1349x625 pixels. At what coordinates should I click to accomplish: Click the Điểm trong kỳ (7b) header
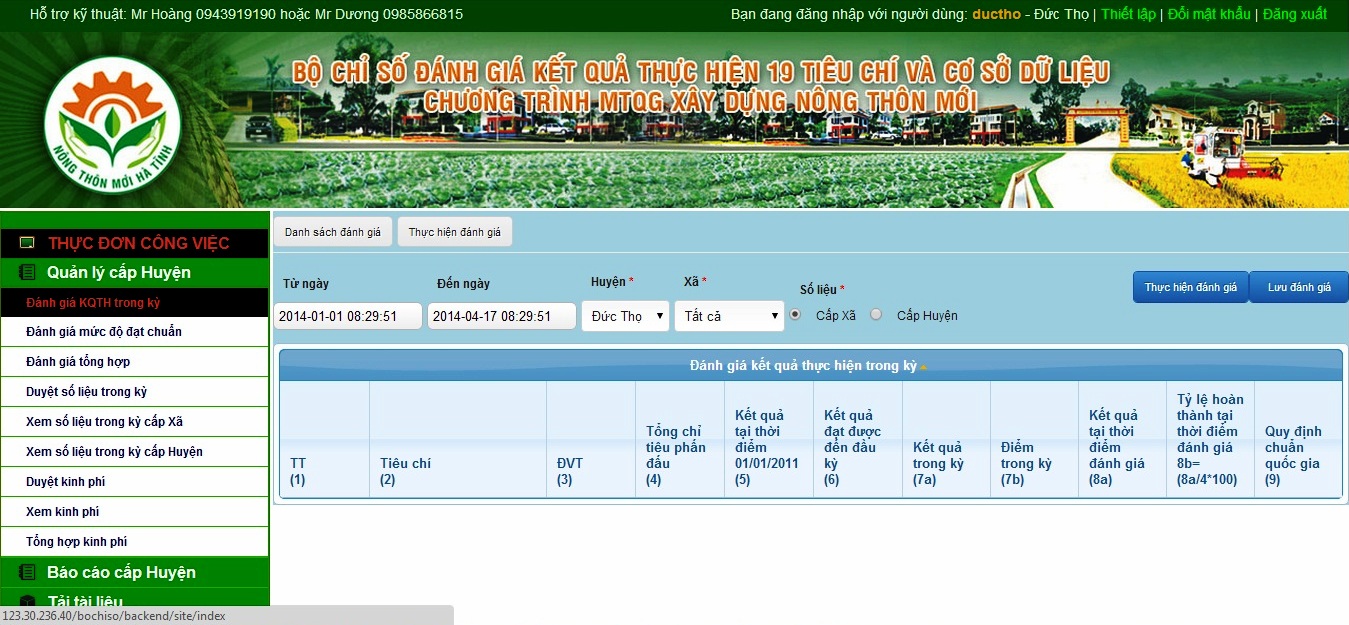1035,439
